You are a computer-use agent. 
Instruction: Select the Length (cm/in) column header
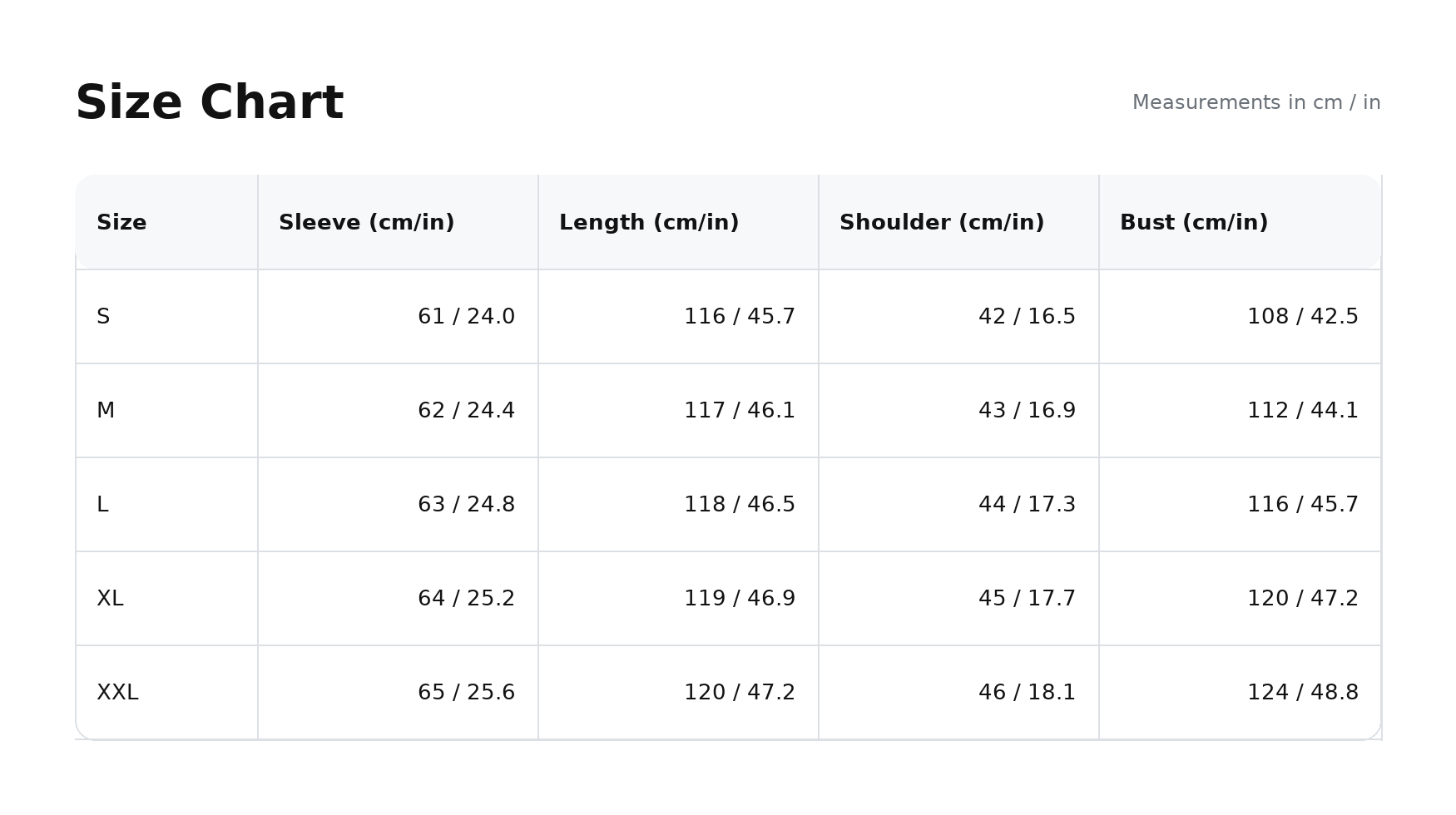pyautogui.click(x=649, y=223)
